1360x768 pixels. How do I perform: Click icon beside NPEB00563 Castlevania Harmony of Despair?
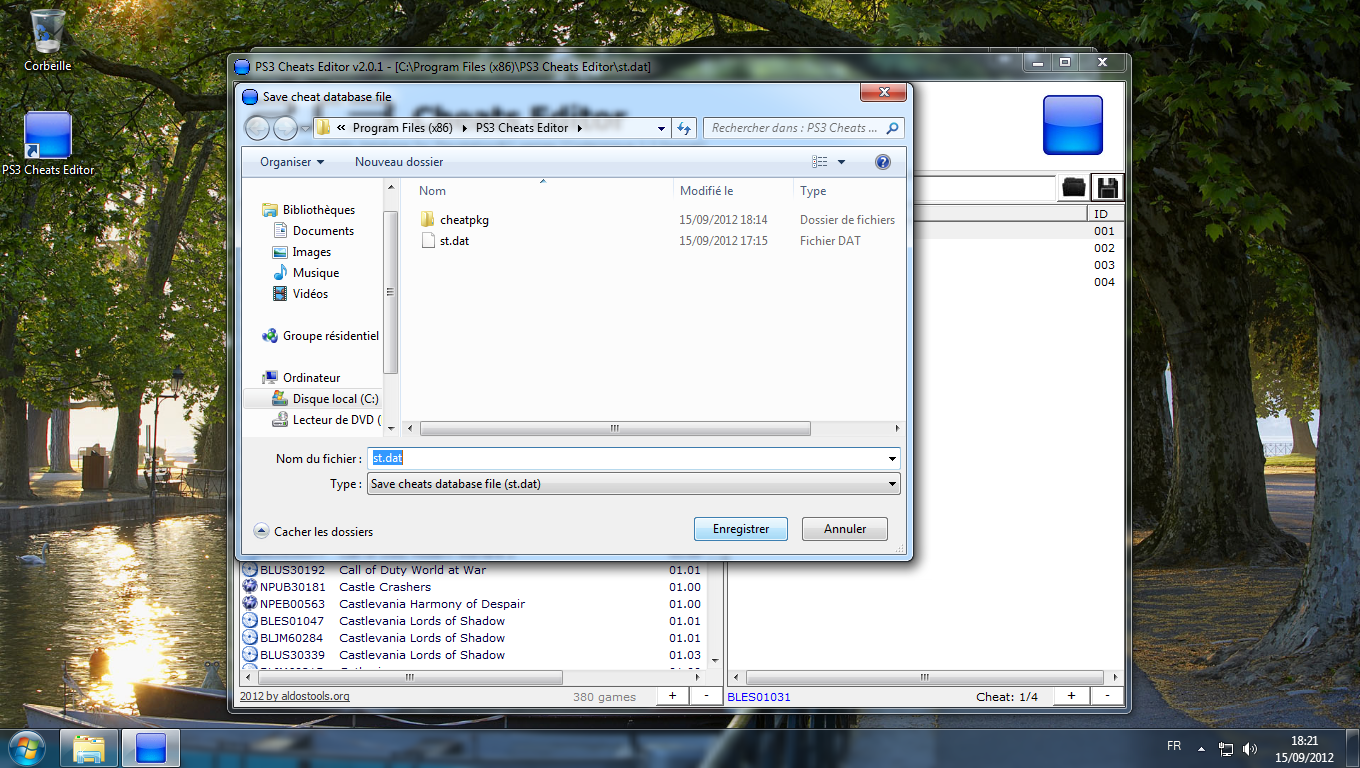[250, 604]
